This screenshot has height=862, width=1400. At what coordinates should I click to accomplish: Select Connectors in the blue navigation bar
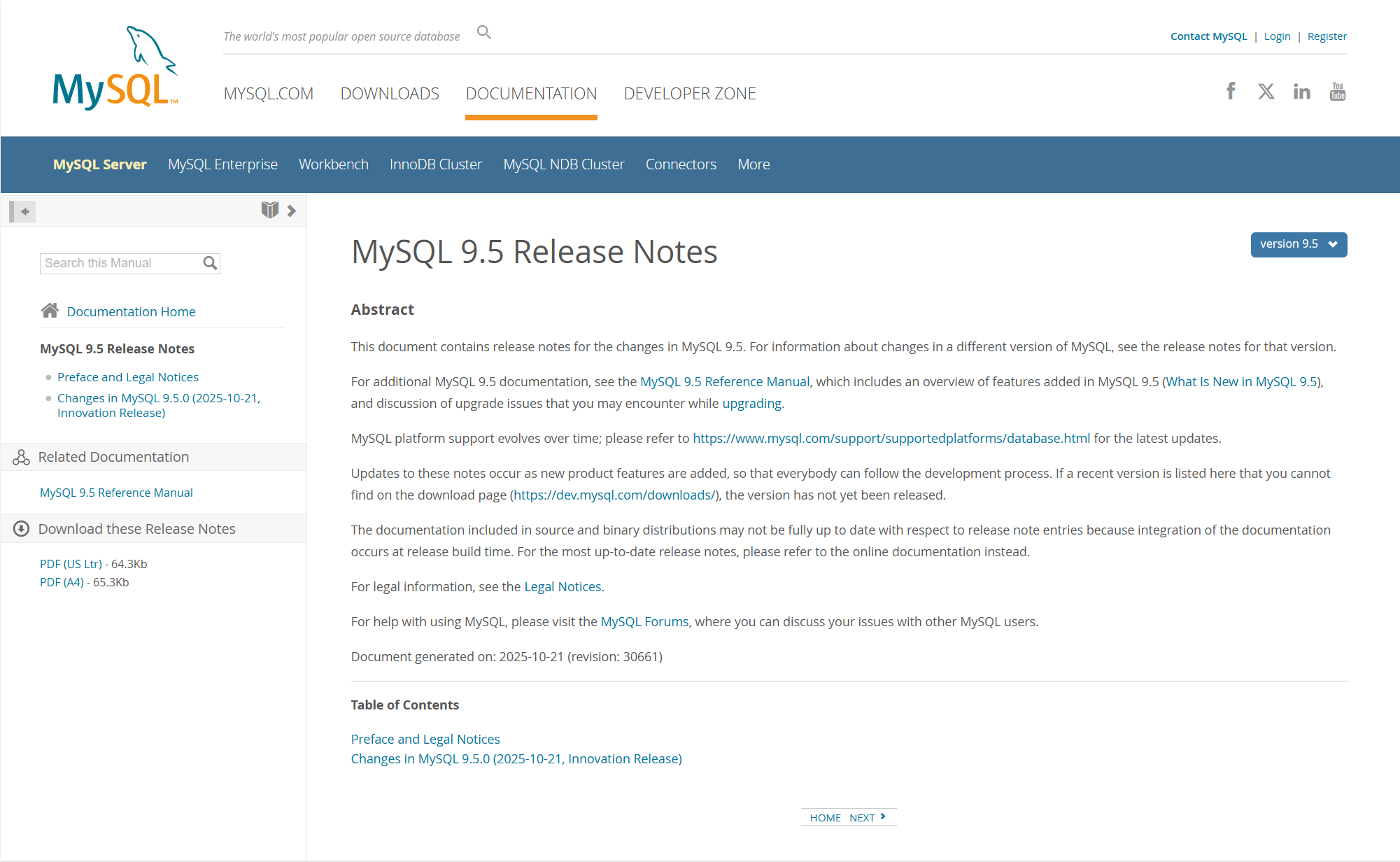[x=680, y=164]
